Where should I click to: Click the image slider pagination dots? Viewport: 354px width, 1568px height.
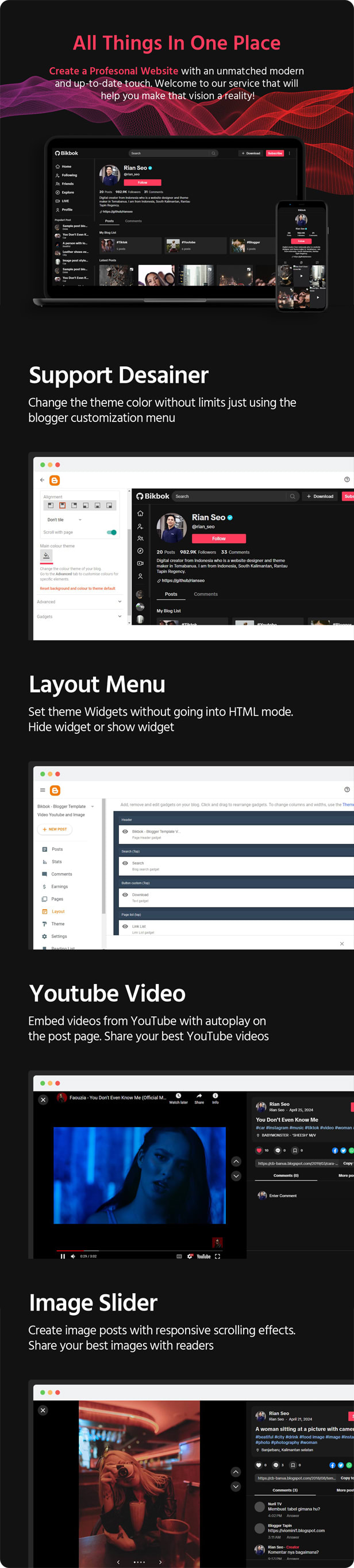[x=138, y=1562]
